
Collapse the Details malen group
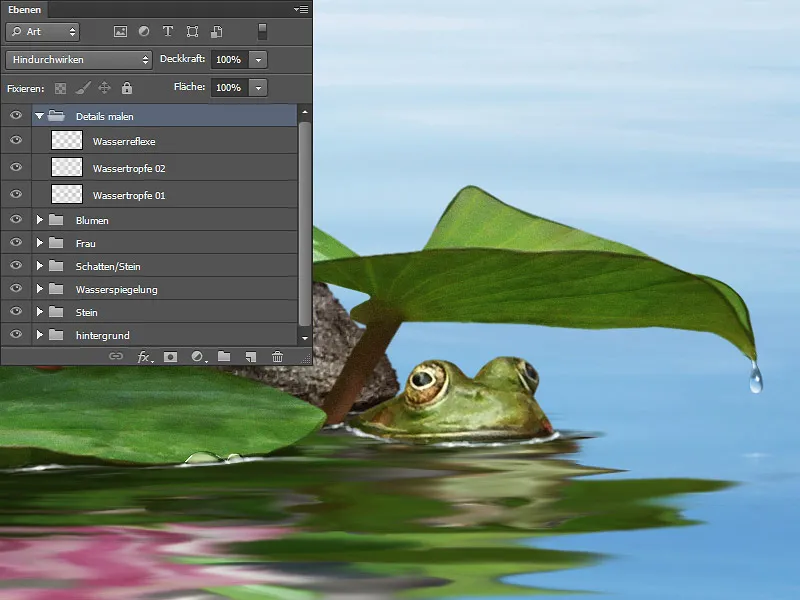pos(39,116)
